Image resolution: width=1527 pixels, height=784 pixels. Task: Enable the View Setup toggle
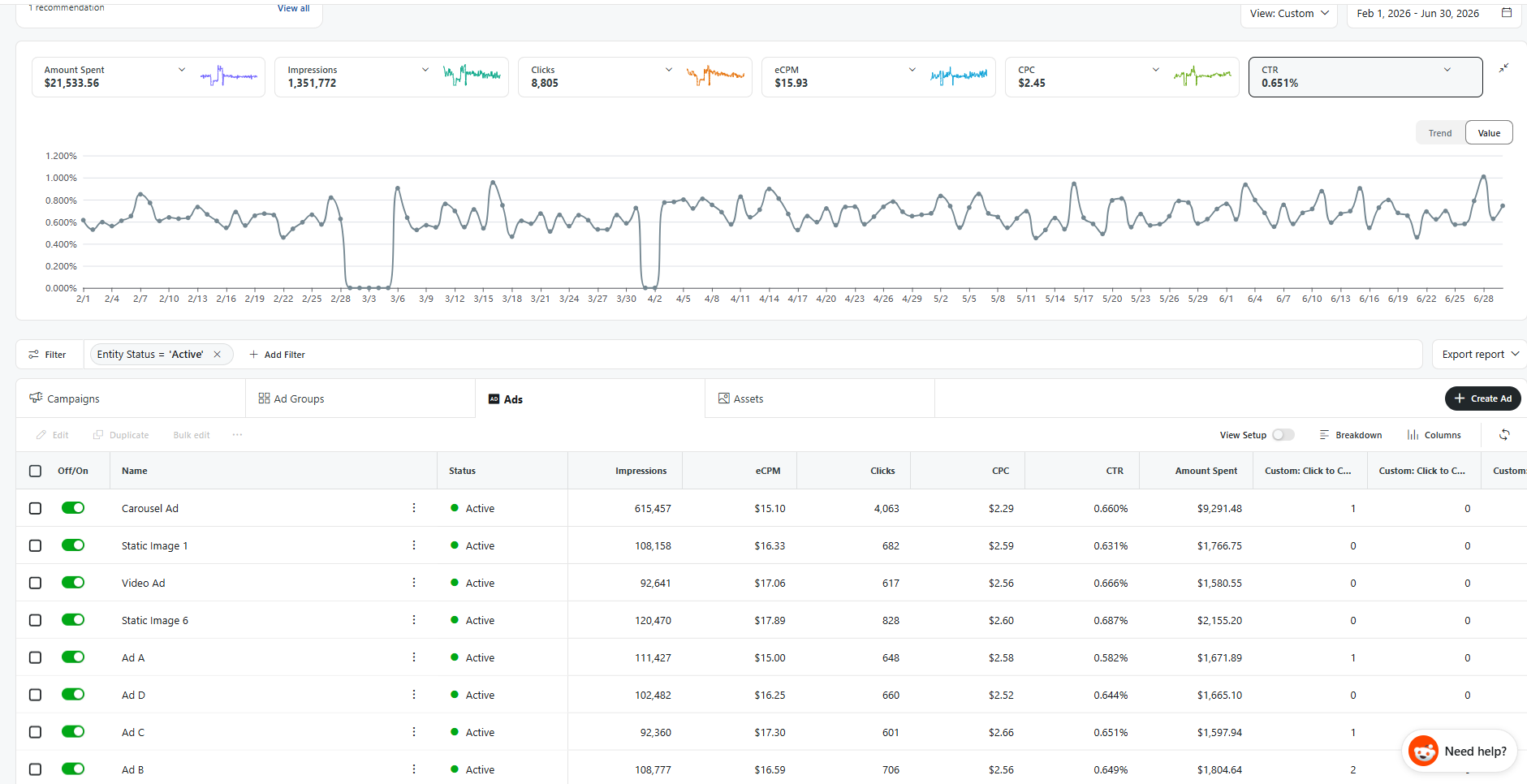[1283, 435]
